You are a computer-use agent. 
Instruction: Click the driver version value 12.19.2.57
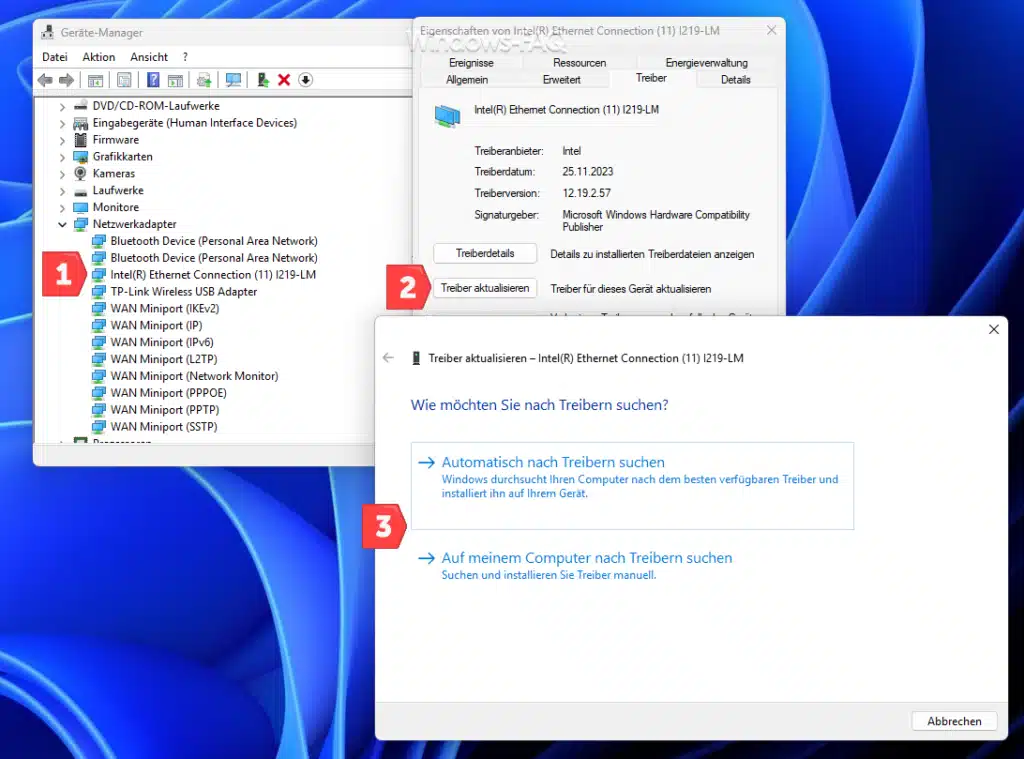tap(586, 193)
